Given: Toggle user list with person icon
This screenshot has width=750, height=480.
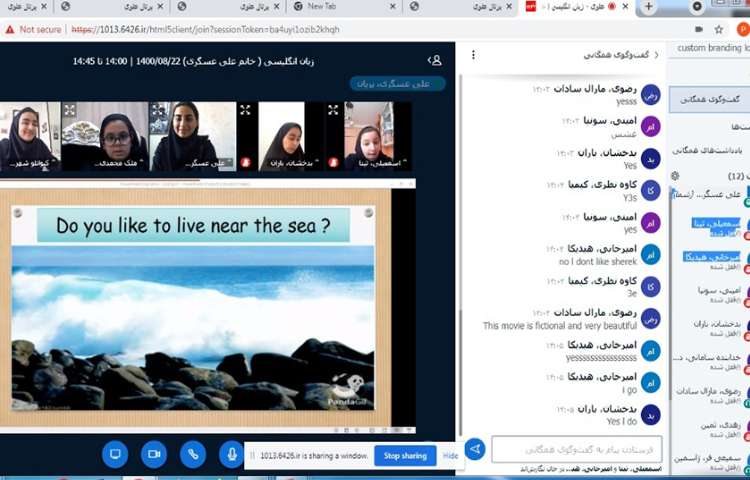Looking at the screenshot, I should pos(435,60).
